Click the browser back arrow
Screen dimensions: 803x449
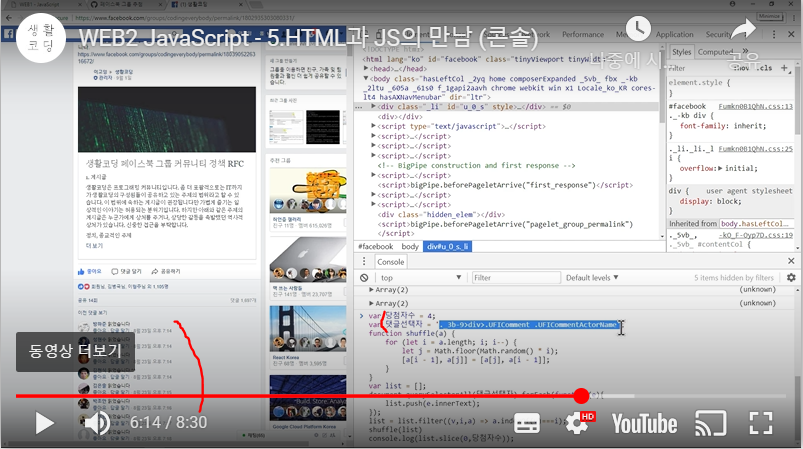click(9, 18)
